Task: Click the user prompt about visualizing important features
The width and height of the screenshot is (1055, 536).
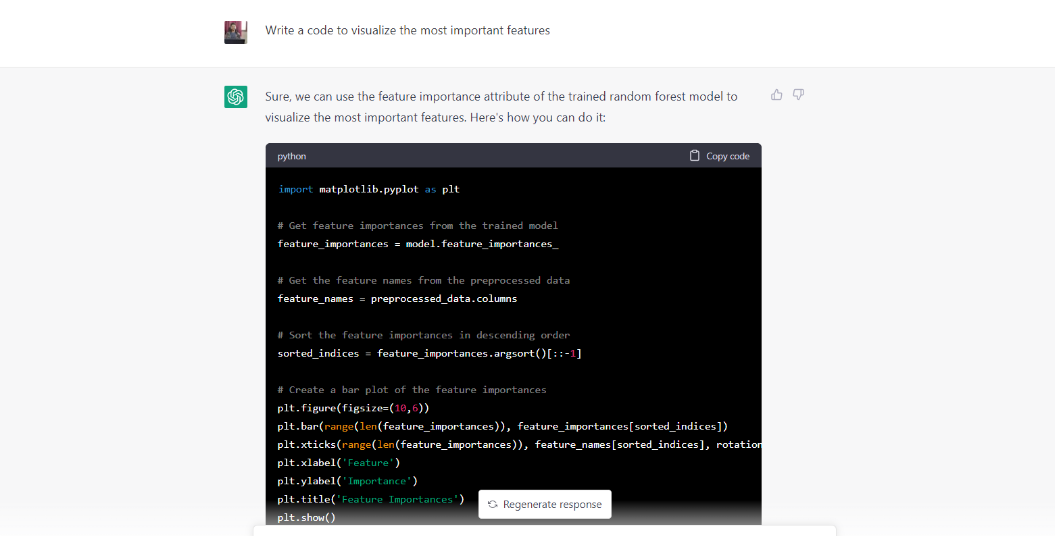Action: pos(407,30)
